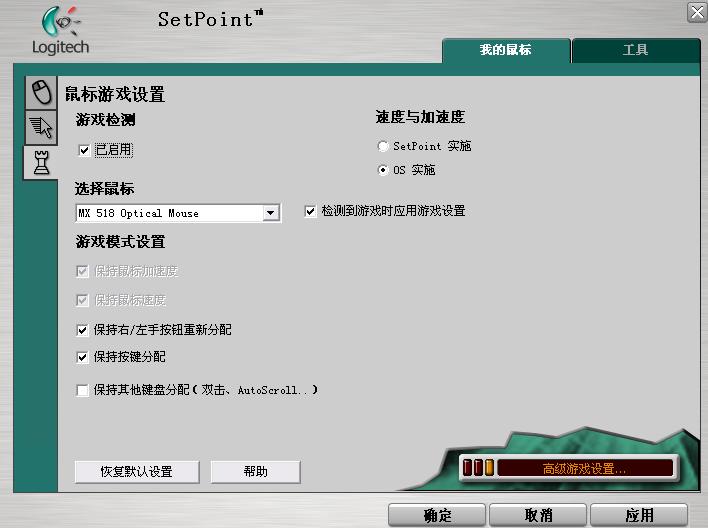Select the OS 实施 radio button
Screen dimensions: 708x528
click(x=383, y=170)
